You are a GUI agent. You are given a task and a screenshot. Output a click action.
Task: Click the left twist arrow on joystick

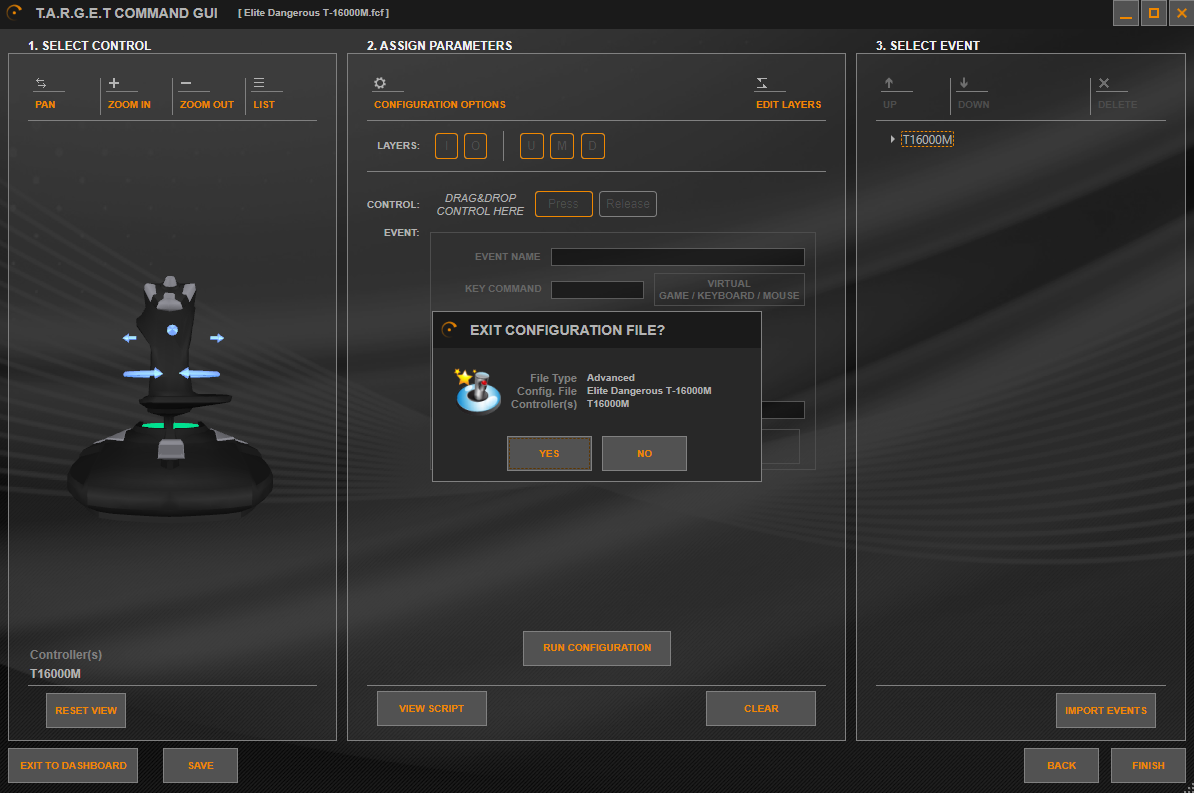coord(143,373)
